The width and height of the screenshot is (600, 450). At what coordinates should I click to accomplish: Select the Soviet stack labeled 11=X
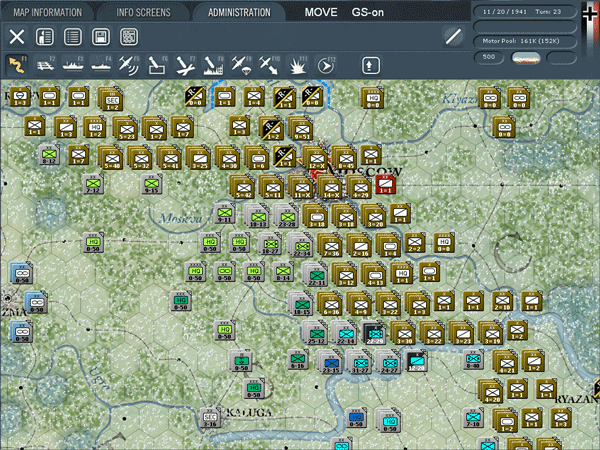click(x=302, y=187)
